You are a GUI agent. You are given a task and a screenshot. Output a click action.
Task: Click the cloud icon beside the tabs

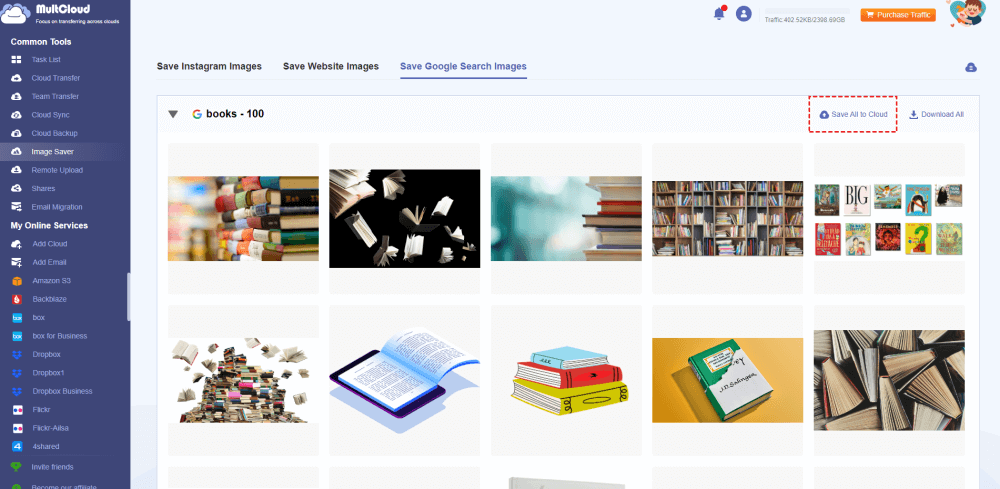pos(971,67)
